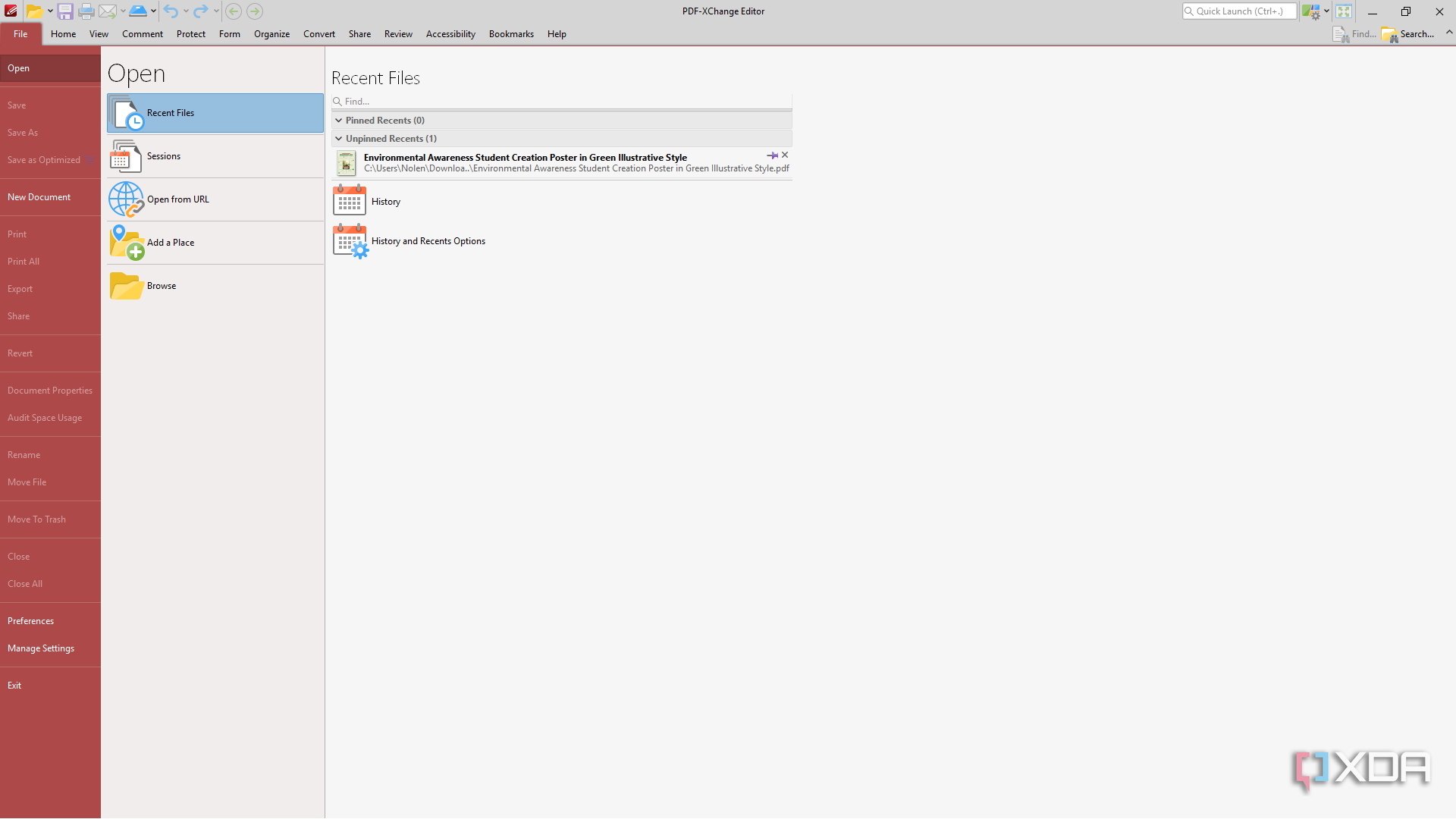Open Preferences from the sidebar

[30, 620]
